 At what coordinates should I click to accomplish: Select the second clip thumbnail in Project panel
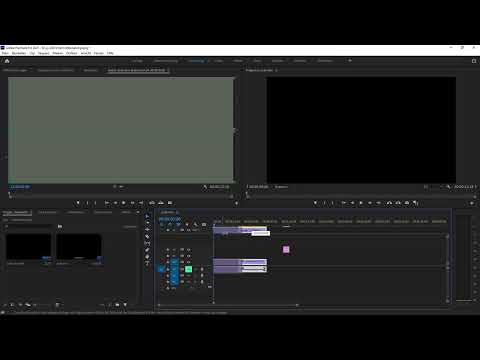click(79, 247)
